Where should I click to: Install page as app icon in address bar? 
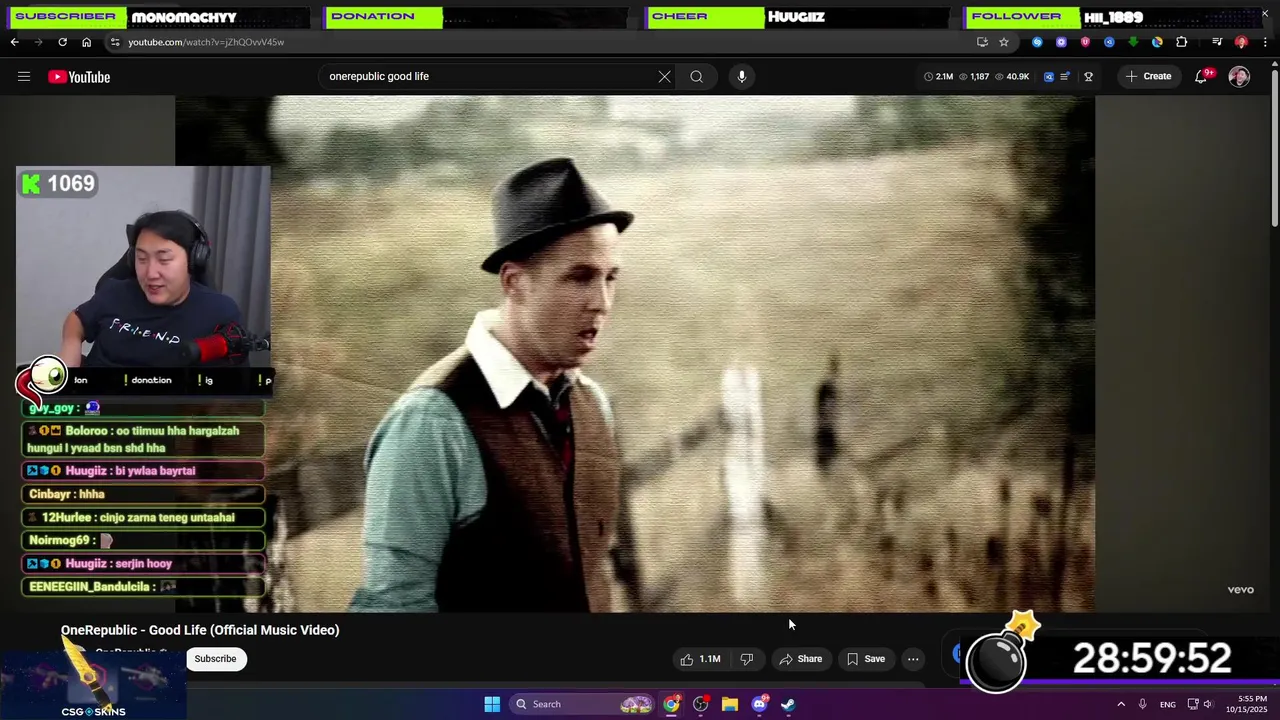click(982, 42)
